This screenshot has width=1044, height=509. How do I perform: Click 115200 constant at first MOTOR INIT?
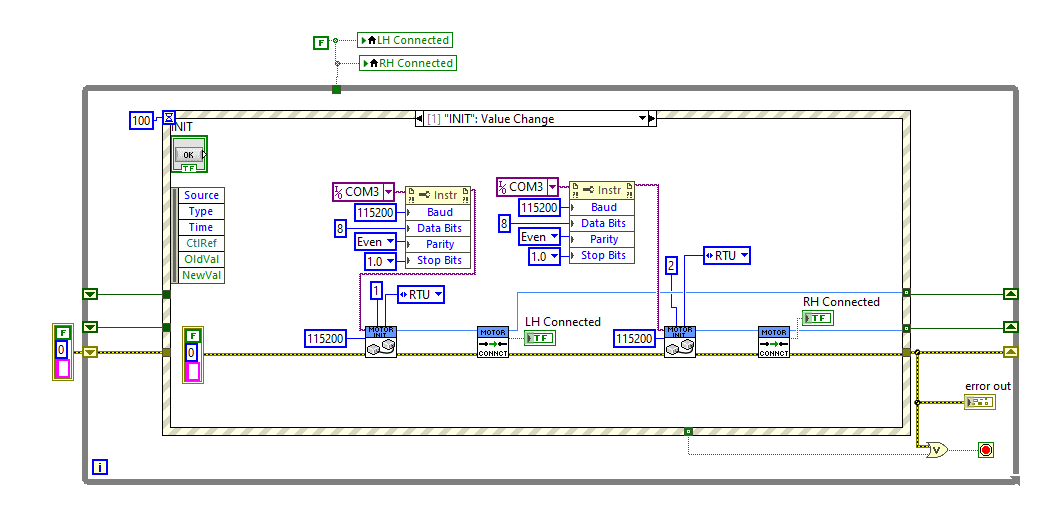(326, 338)
